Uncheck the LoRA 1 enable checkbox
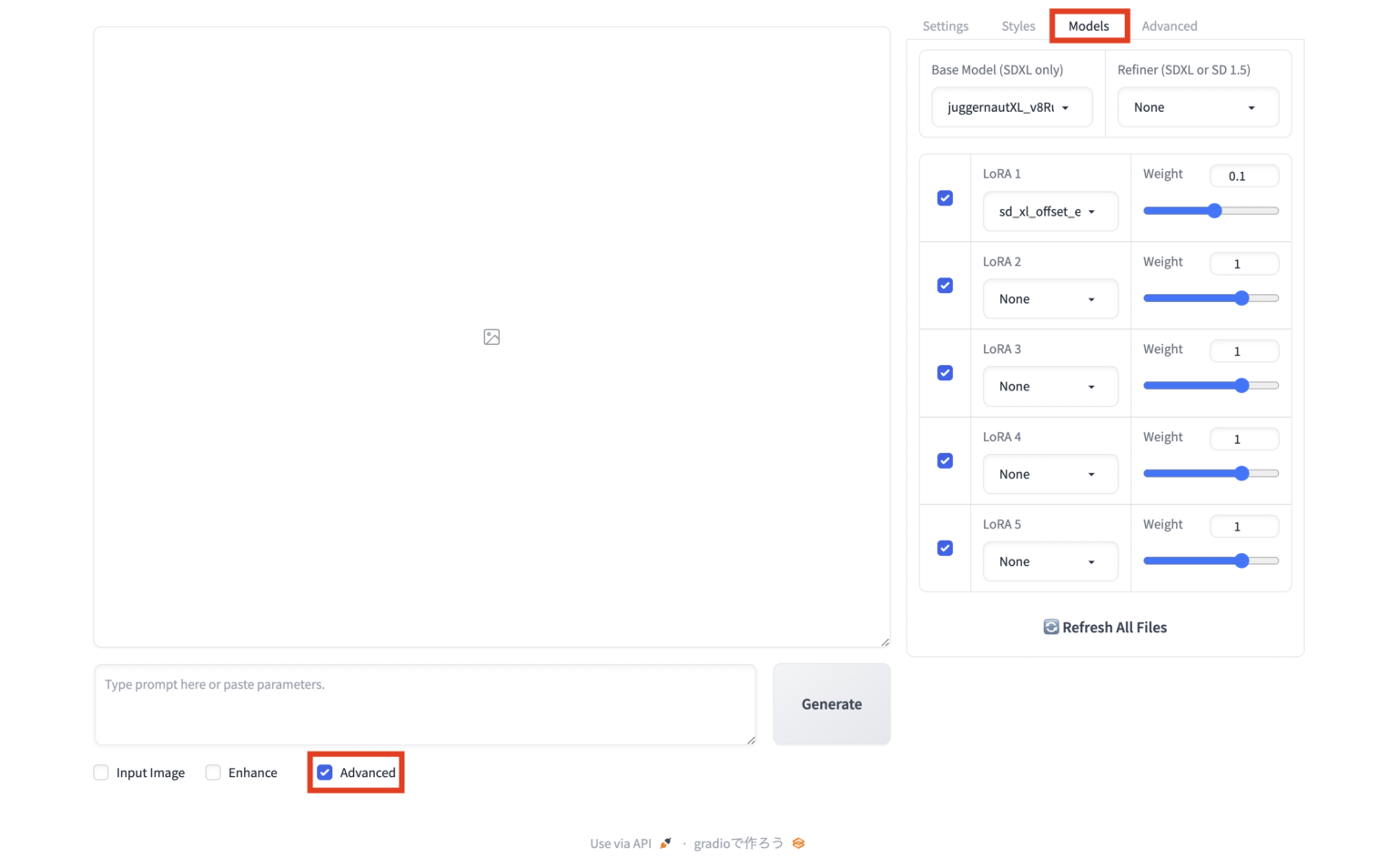The height and width of the screenshot is (868, 1398). [x=945, y=197]
